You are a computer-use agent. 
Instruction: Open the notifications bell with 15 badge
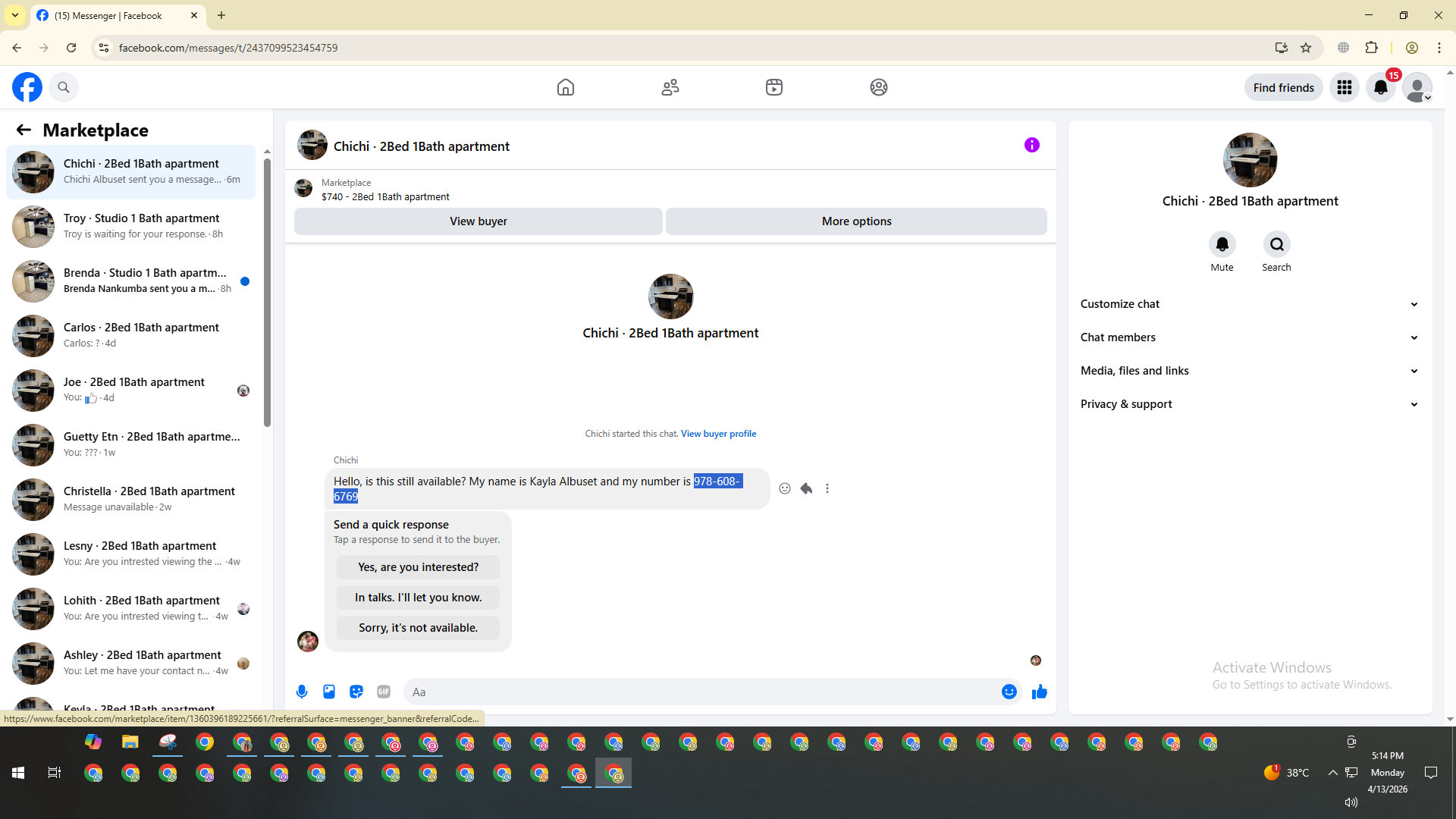pyautogui.click(x=1381, y=87)
